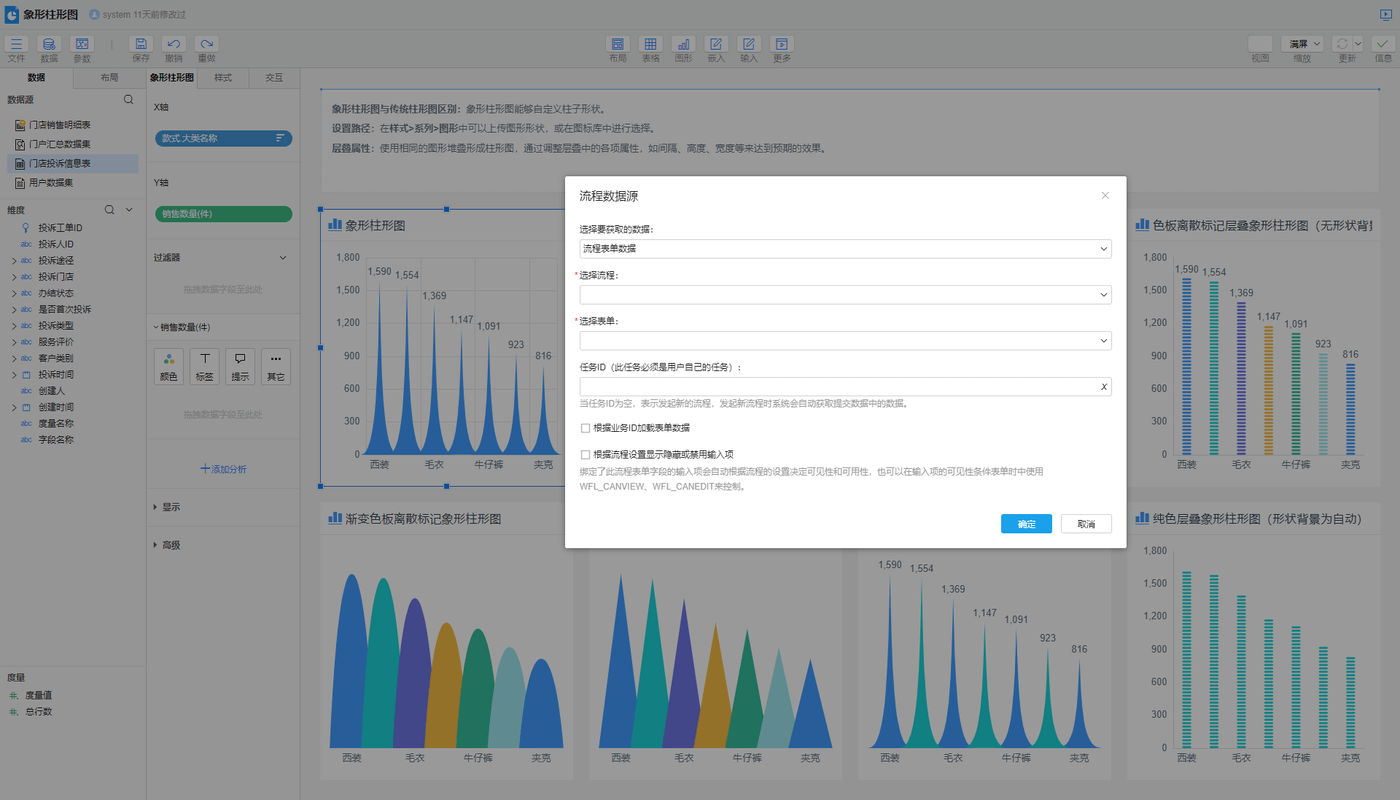Click the search icon beside 数据源
Image resolution: width=1400 pixels, height=800 pixels.
click(128, 100)
